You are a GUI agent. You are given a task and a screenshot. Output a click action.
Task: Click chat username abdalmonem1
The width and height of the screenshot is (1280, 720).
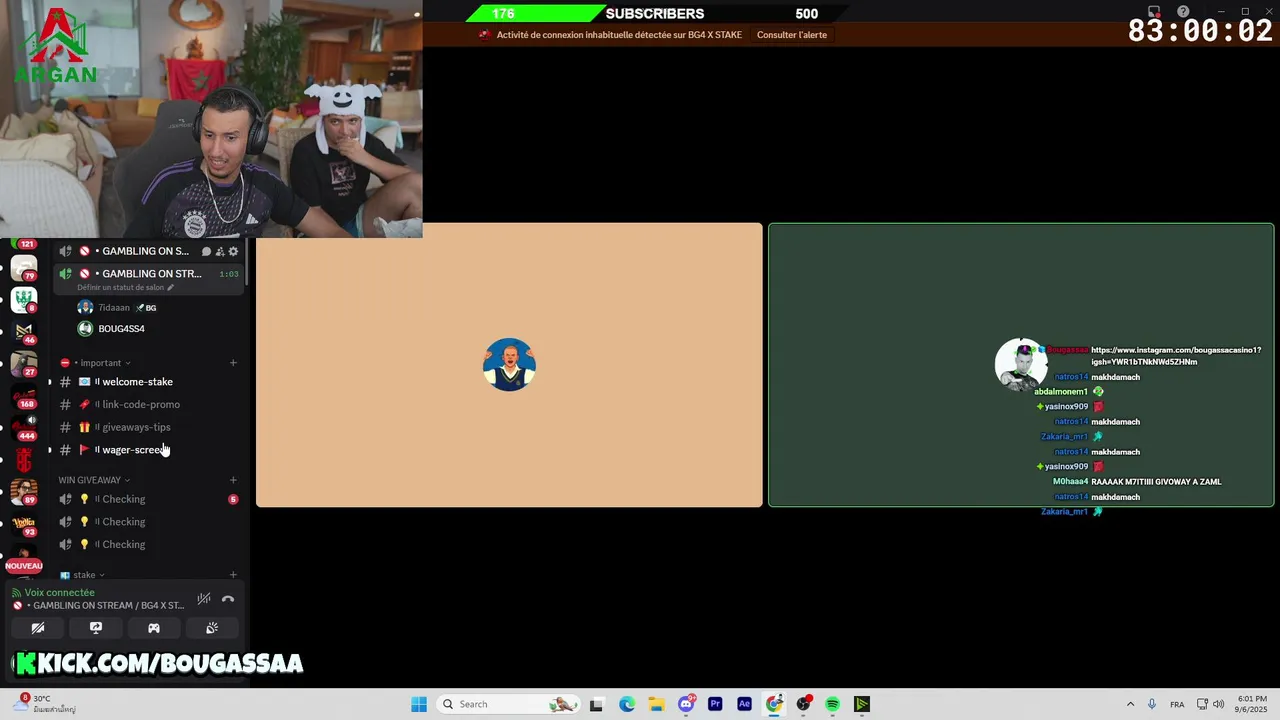[1061, 392]
